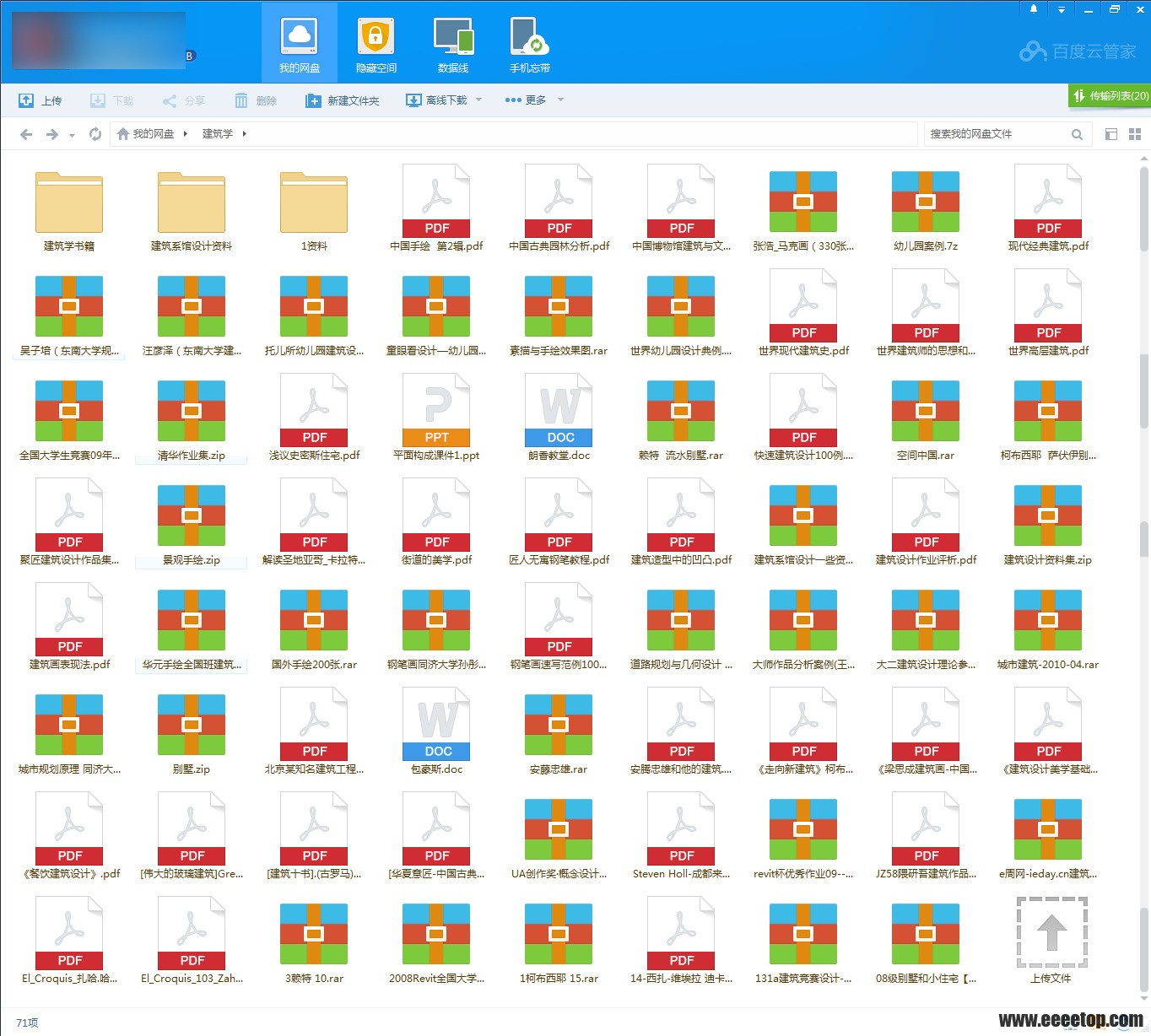Select 平面构成课件1.ppt file
This screenshot has width=1151, height=1036.
[x=436, y=419]
